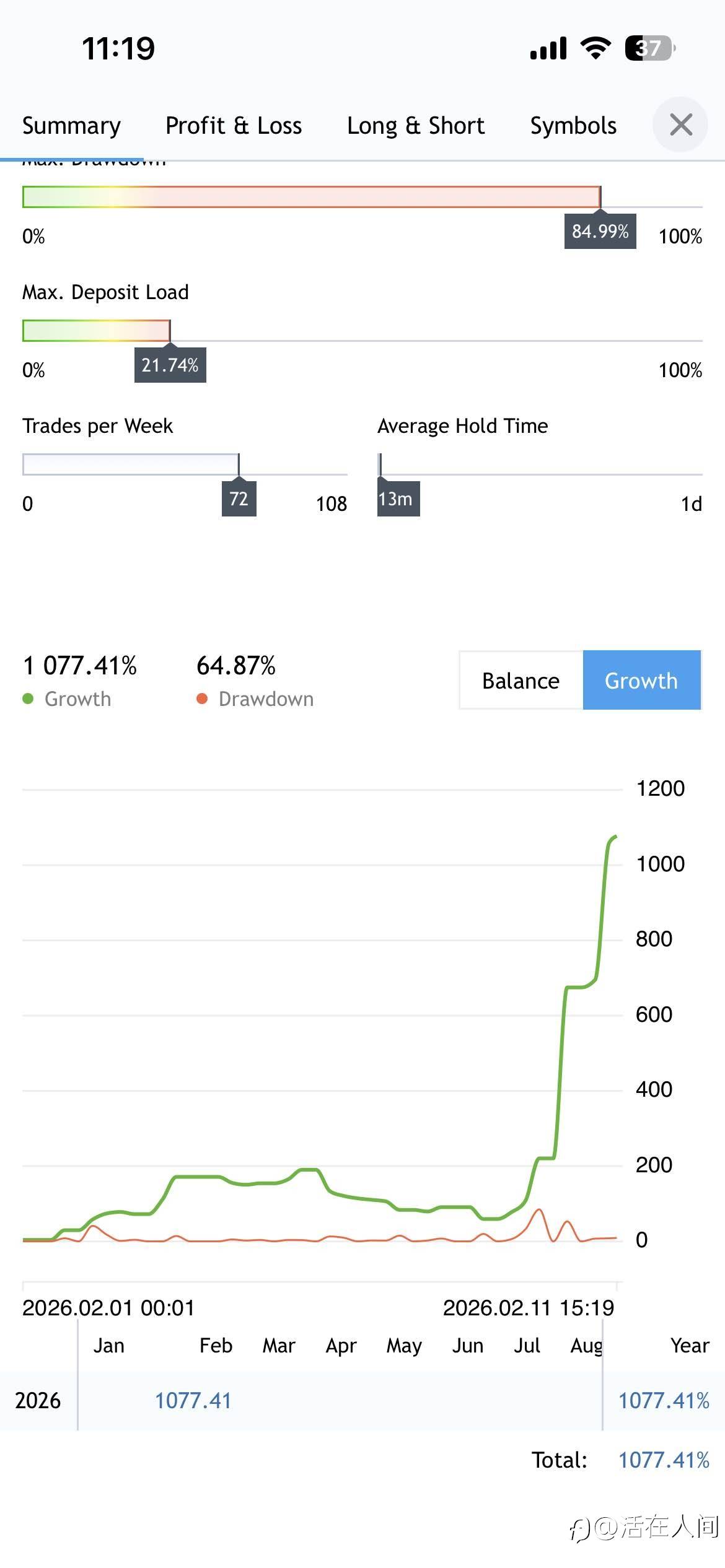This screenshot has width=725, height=1568.
Task: Switch to the Summary tab
Action: (x=71, y=126)
